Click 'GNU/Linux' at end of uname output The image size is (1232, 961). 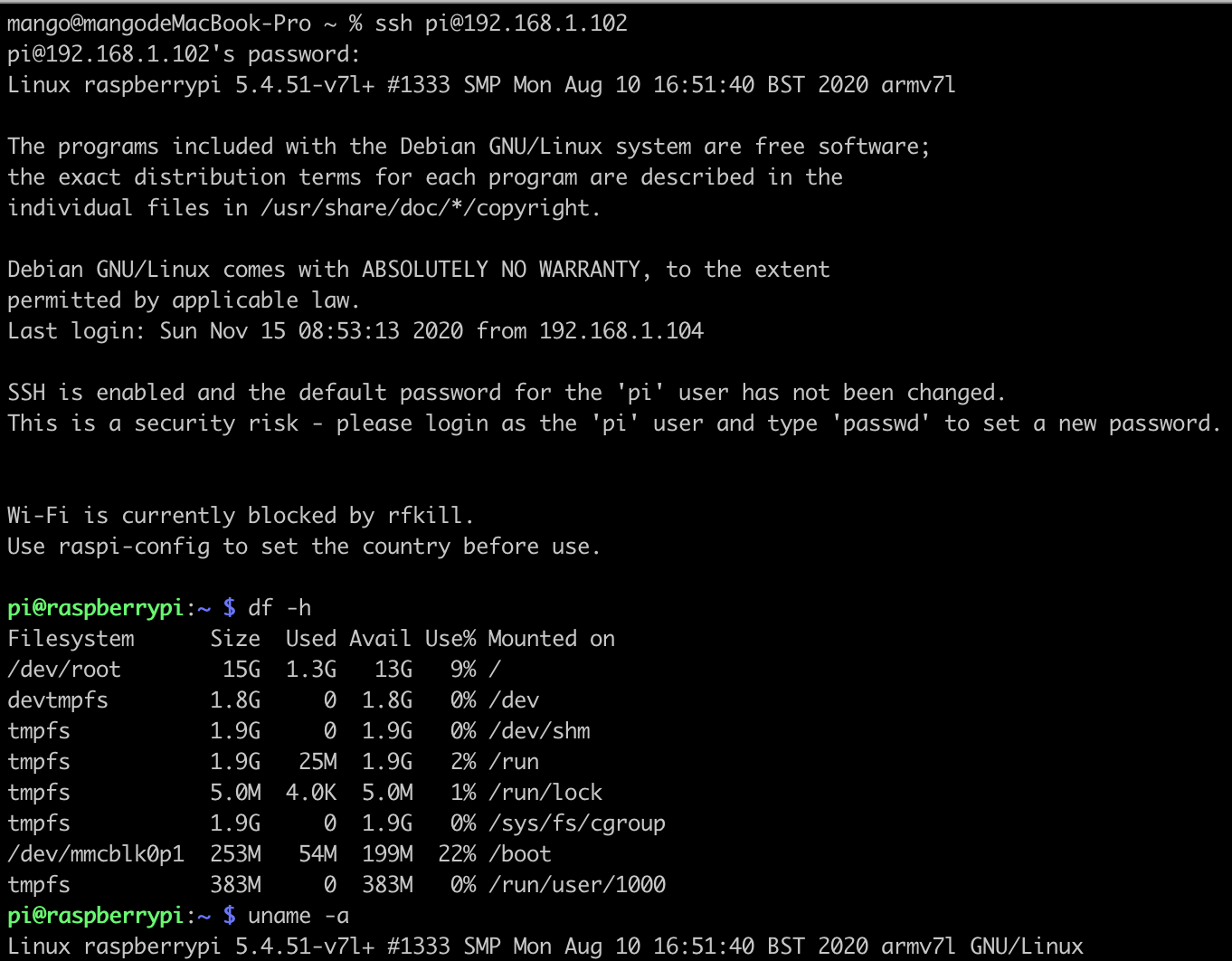click(1027, 947)
